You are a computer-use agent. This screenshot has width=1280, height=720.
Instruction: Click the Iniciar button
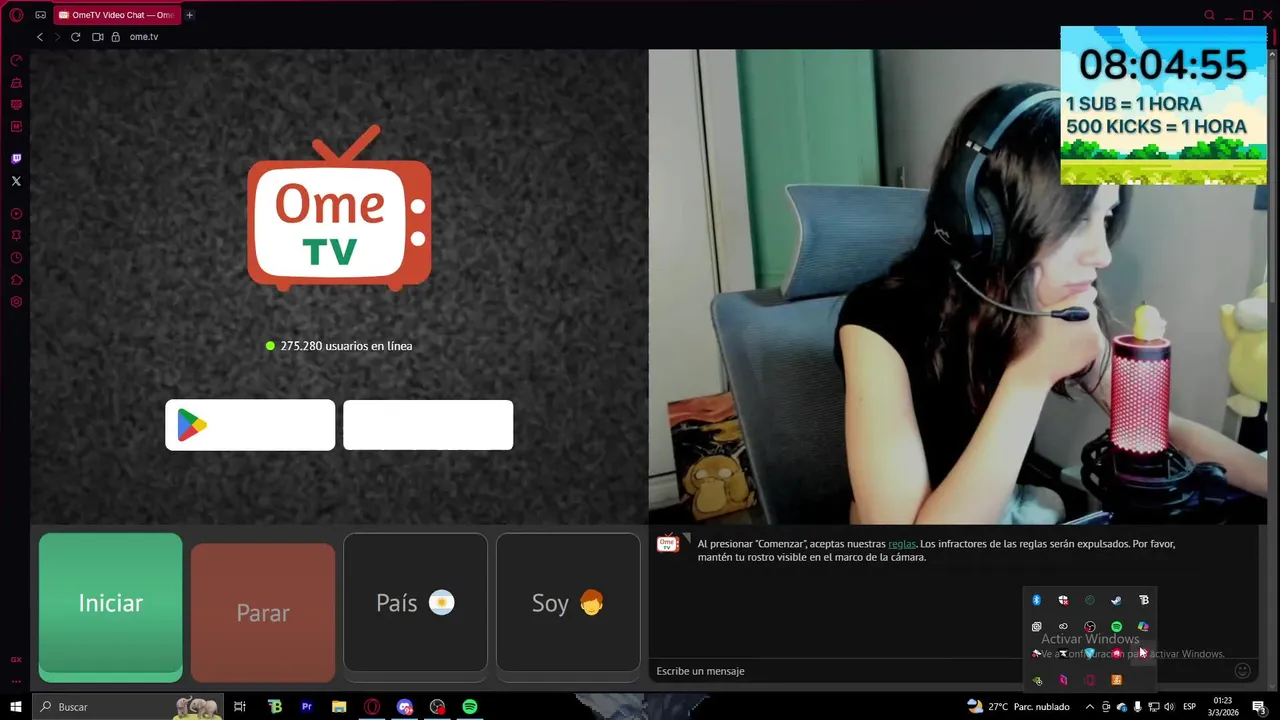click(x=110, y=607)
